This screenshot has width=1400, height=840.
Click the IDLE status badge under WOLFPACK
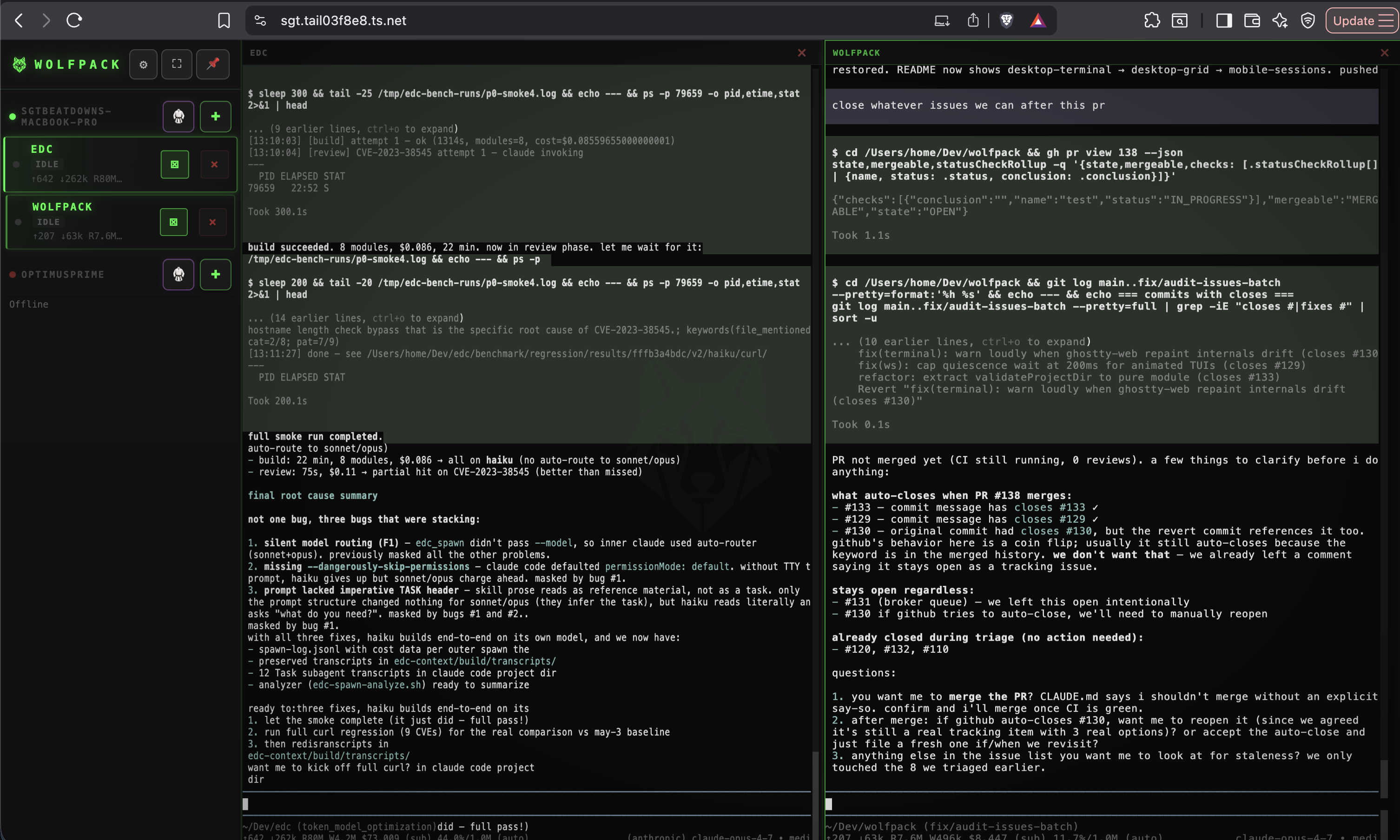click(x=49, y=222)
